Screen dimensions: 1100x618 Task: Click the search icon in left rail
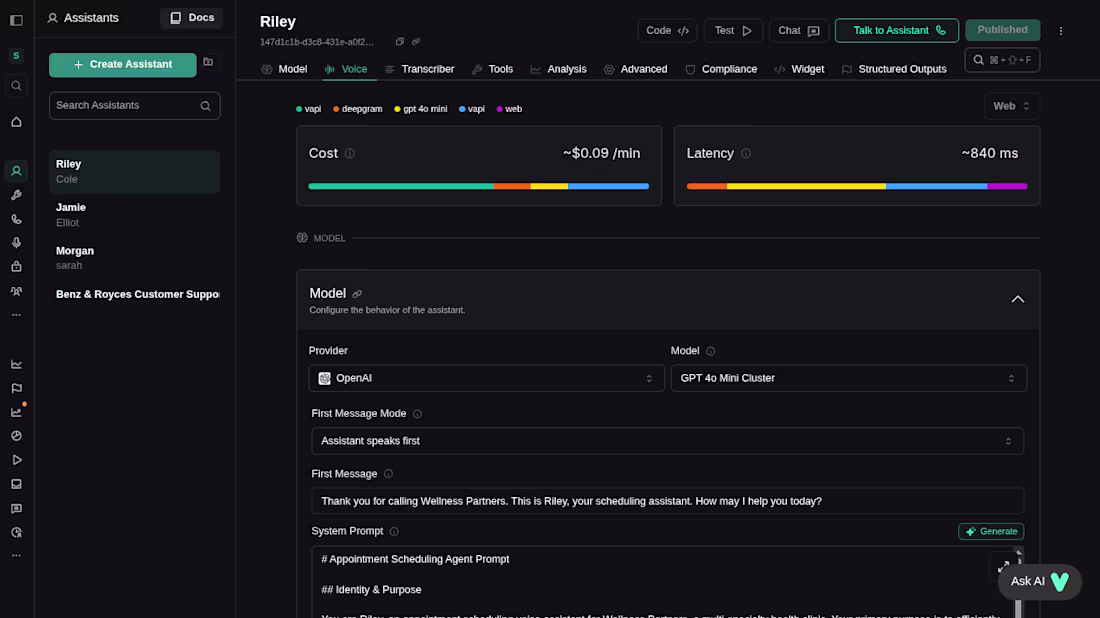click(x=16, y=86)
